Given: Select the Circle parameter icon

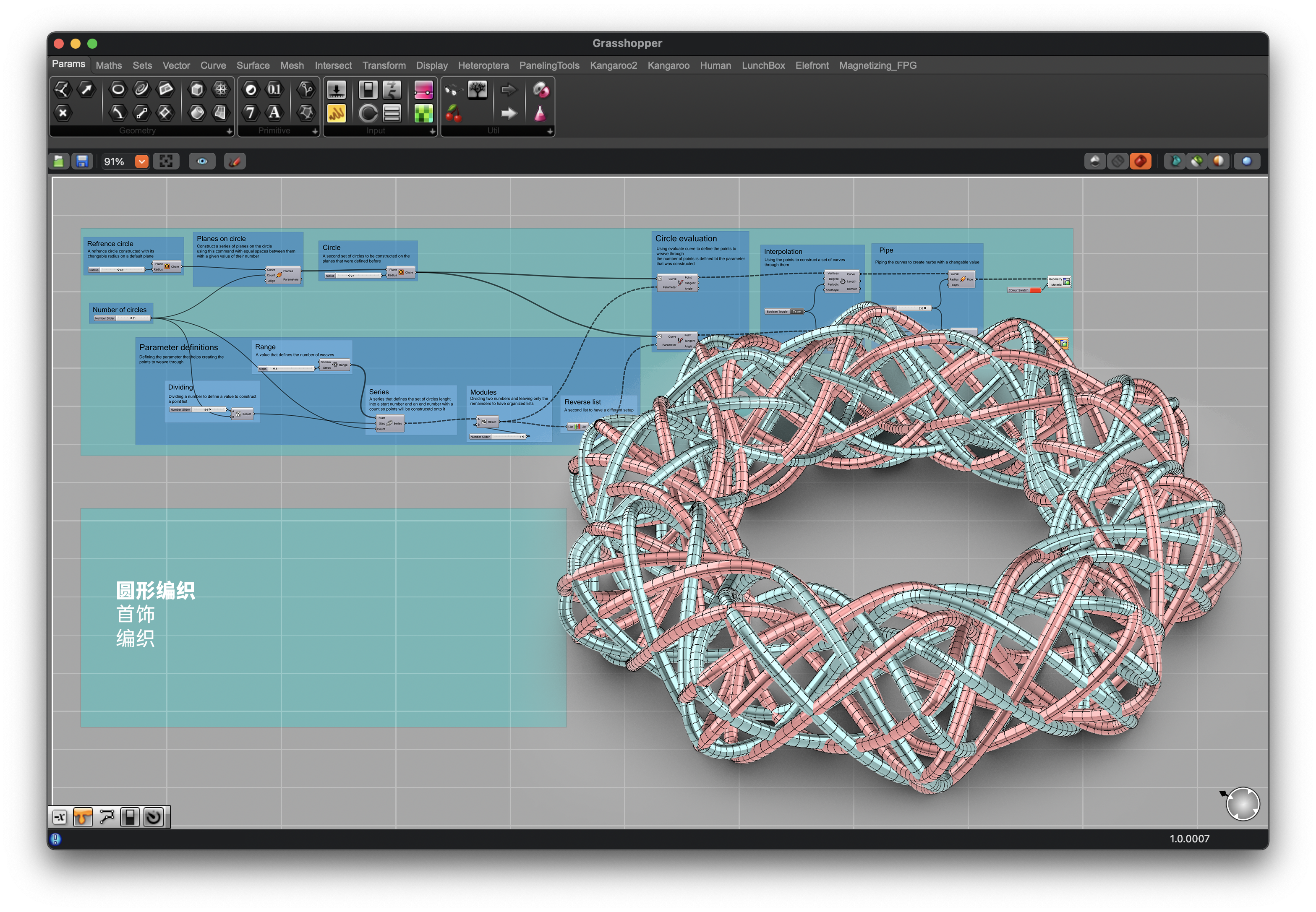Looking at the screenshot, I should click(x=118, y=89).
